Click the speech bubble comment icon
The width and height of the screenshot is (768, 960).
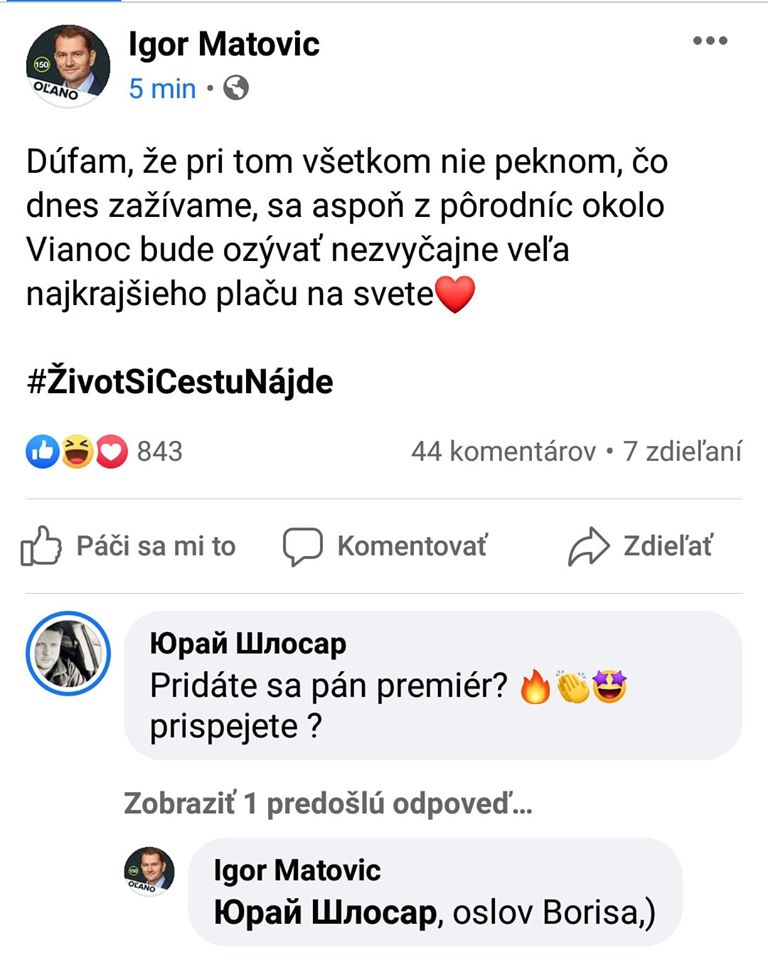click(x=302, y=547)
